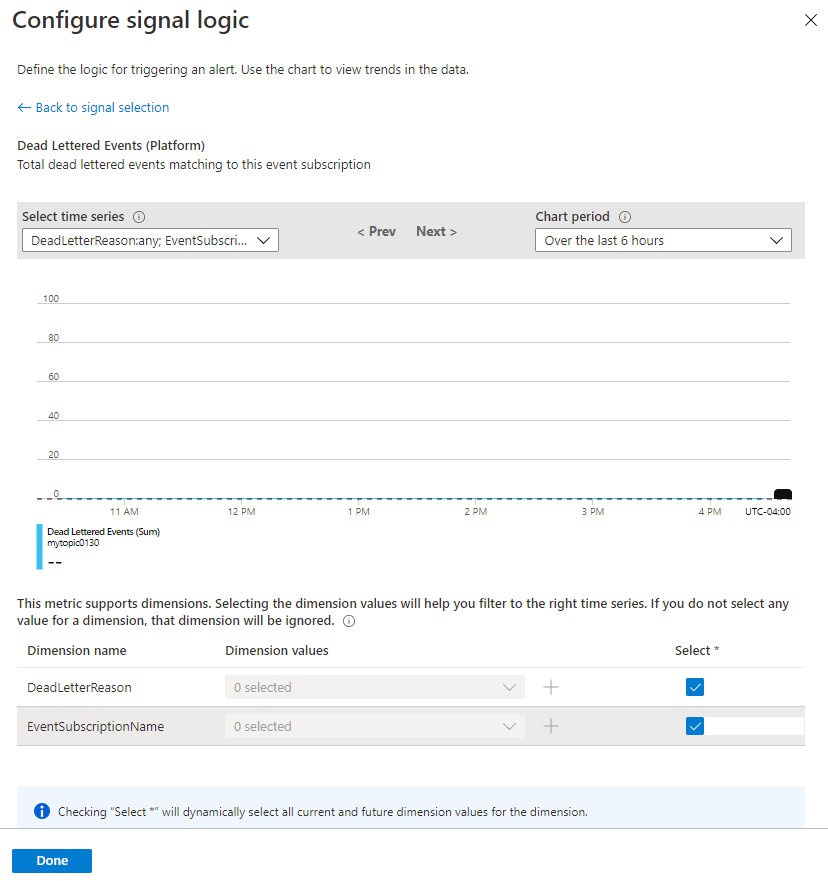
Task: Uncheck Select * for EventSubscriptionName
Action: tap(695, 726)
